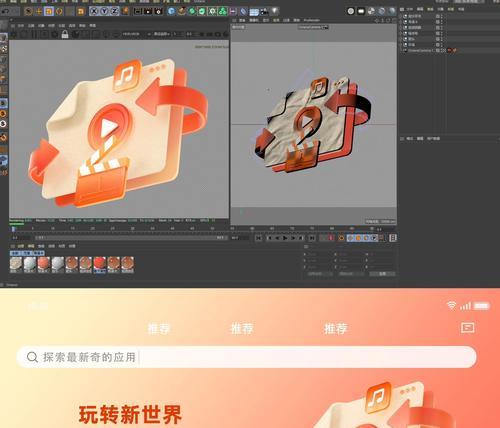The width and height of the screenshot is (500, 428).
Task: Toggle the Autokeying orange button
Action: click(x=341, y=238)
